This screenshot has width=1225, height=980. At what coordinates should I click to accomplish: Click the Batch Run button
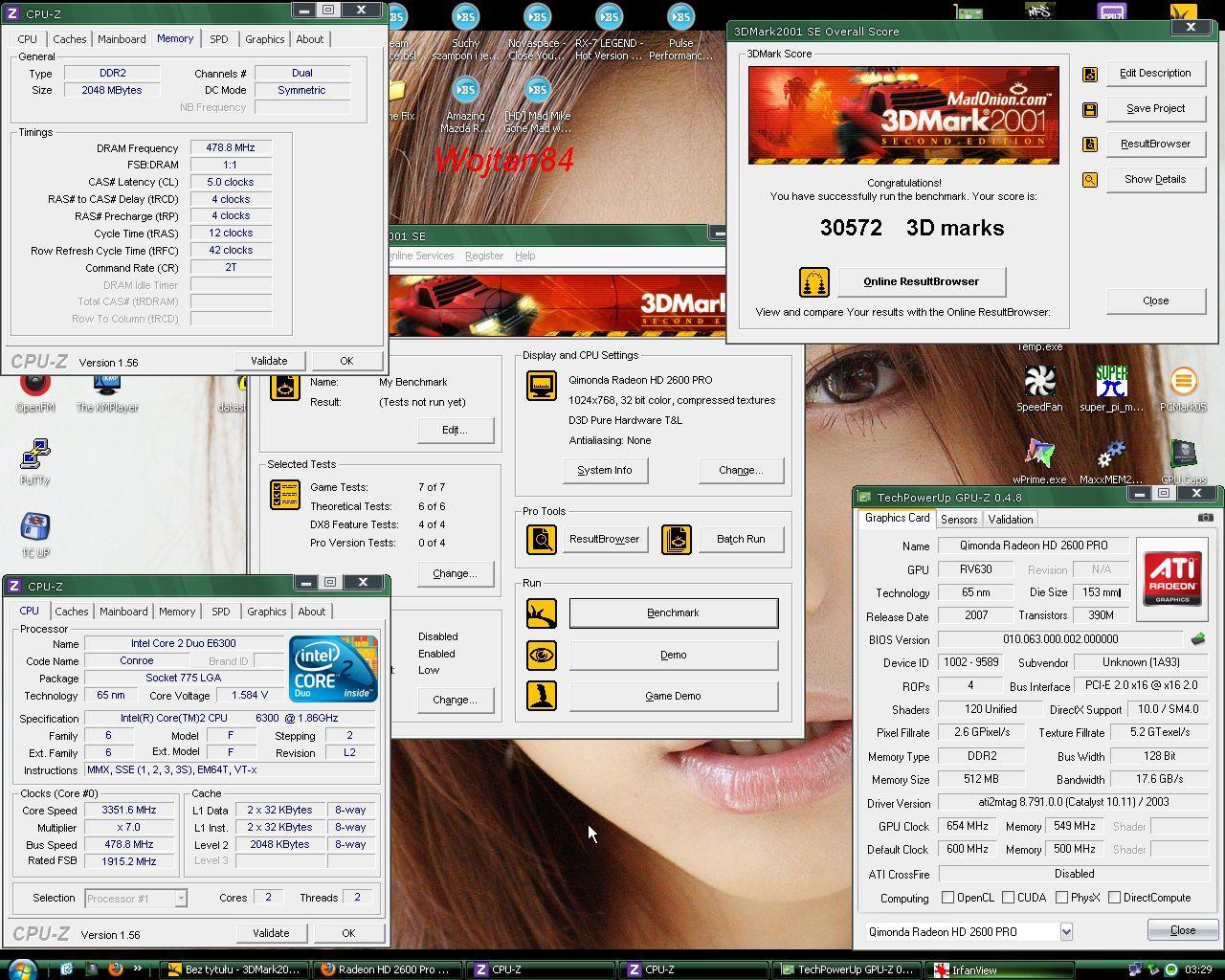point(741,539)
